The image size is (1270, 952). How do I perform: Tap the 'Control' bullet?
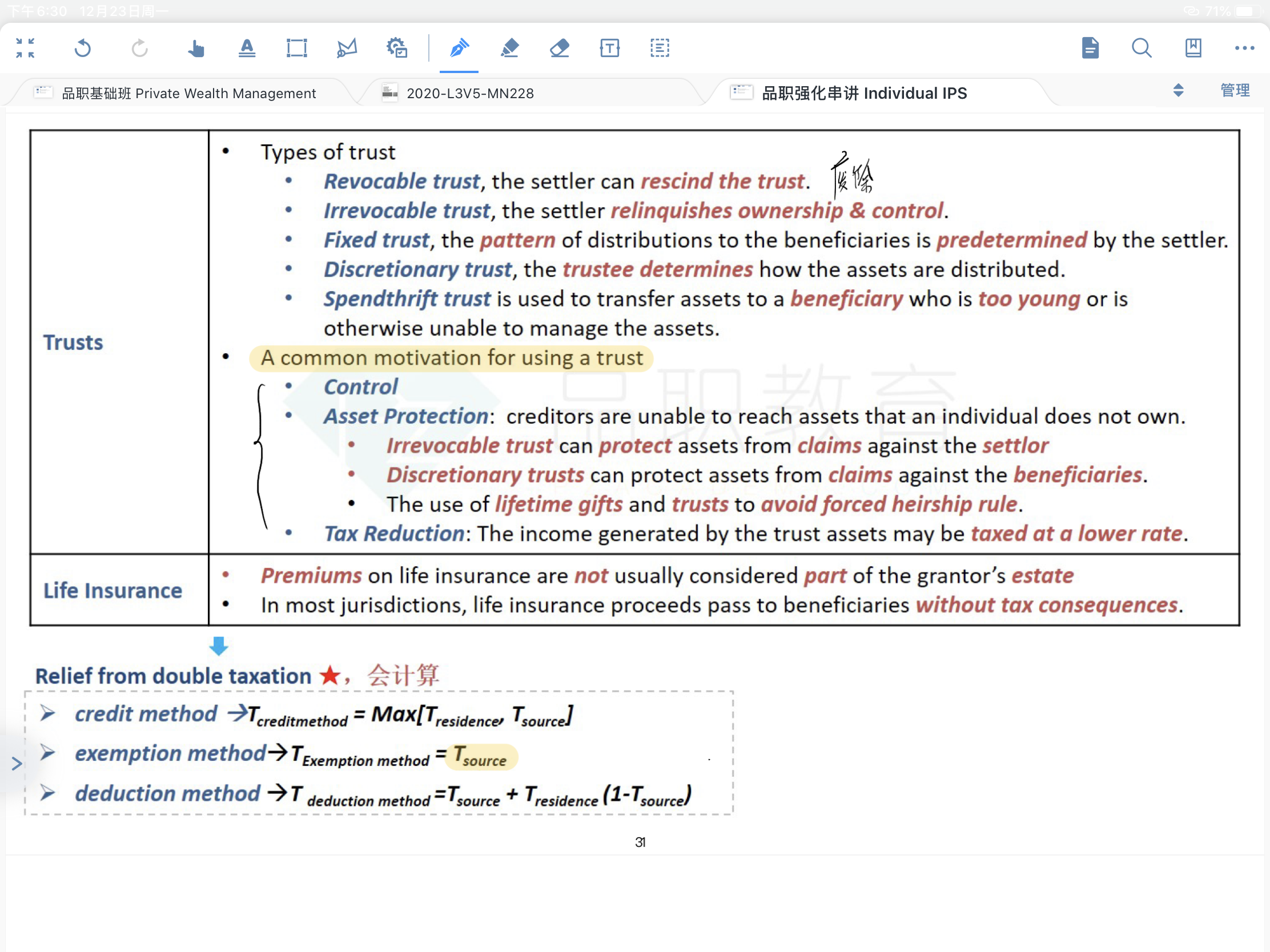point(360,388)
